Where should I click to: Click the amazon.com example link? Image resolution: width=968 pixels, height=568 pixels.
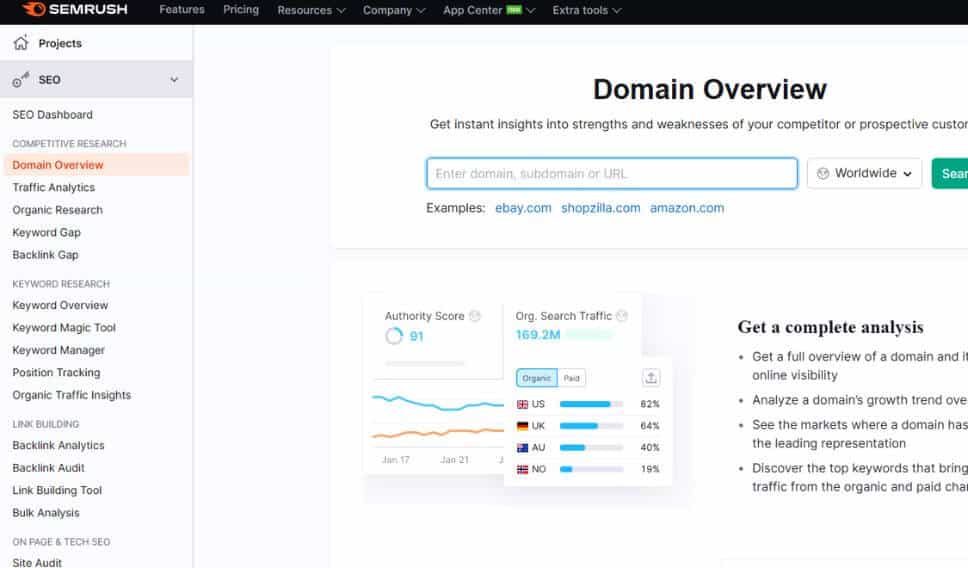tap(686, 208)
